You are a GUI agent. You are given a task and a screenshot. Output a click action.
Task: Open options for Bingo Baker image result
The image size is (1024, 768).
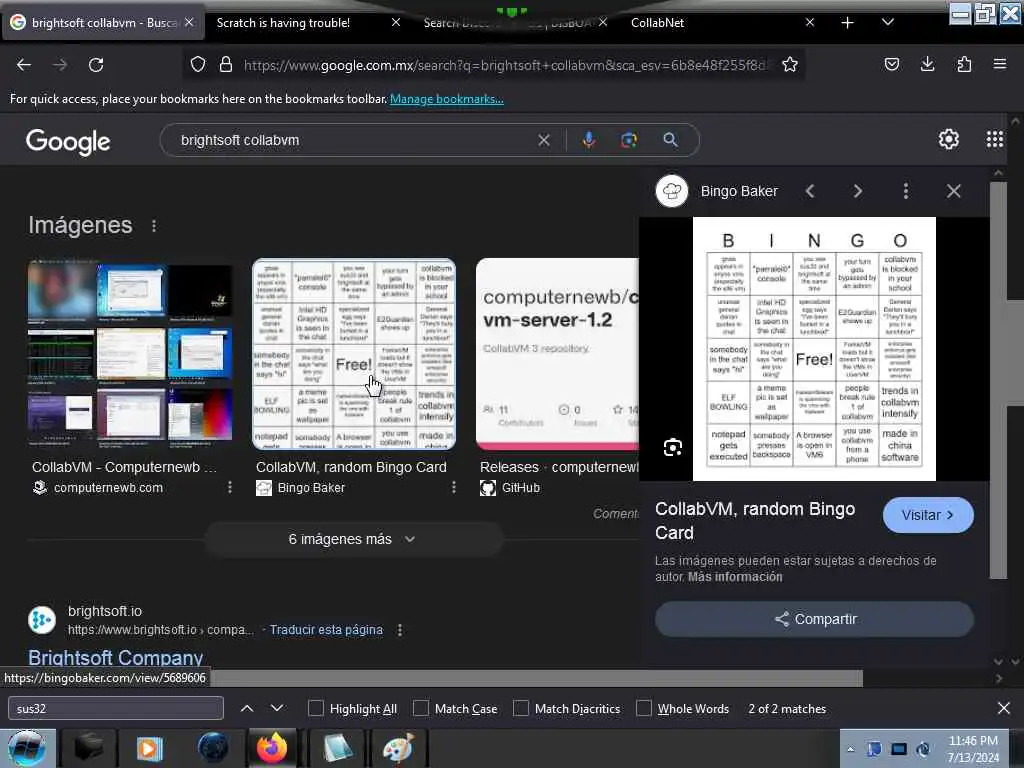coord(454,487)
